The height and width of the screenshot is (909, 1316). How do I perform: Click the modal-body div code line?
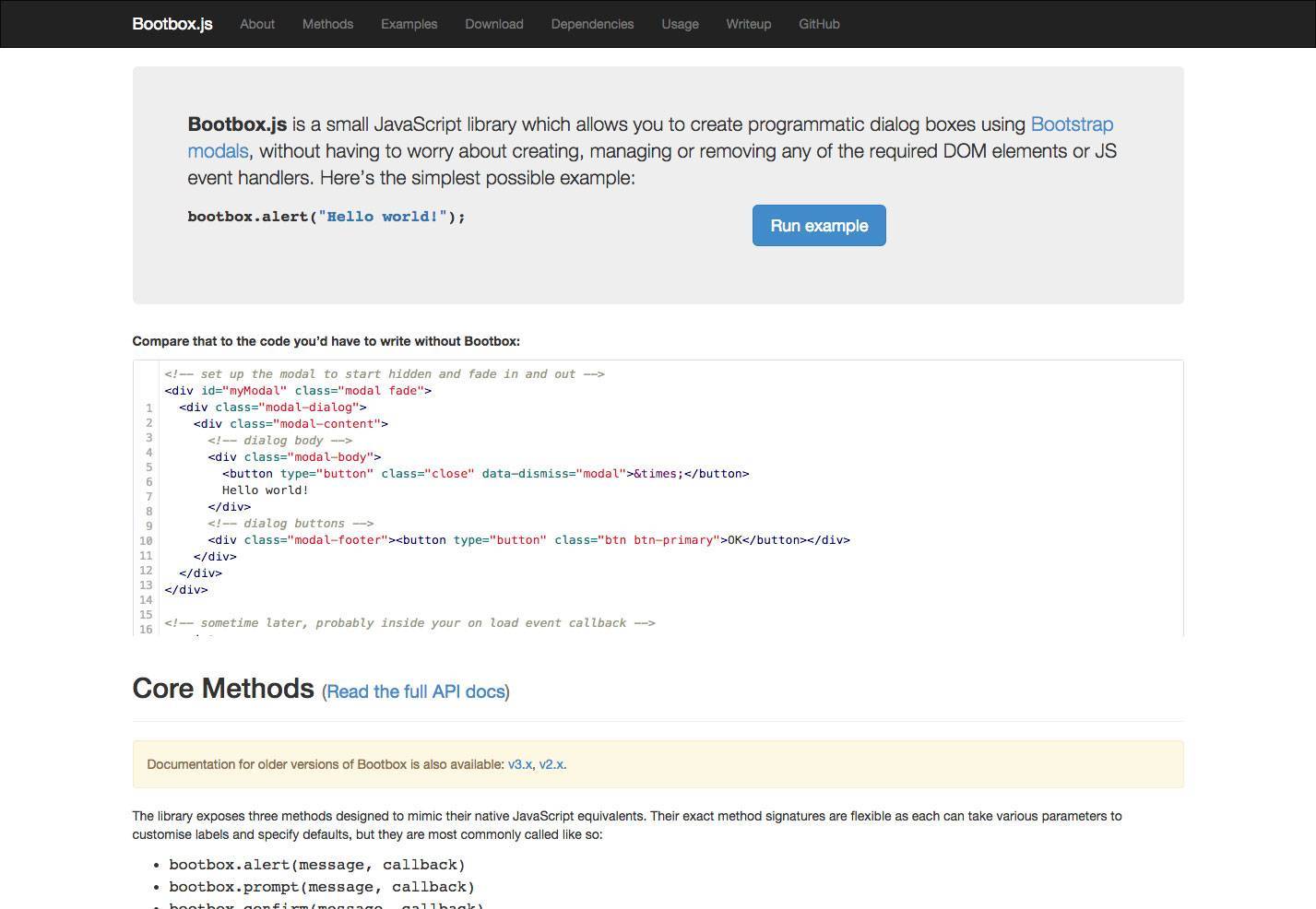coord(294,457)
